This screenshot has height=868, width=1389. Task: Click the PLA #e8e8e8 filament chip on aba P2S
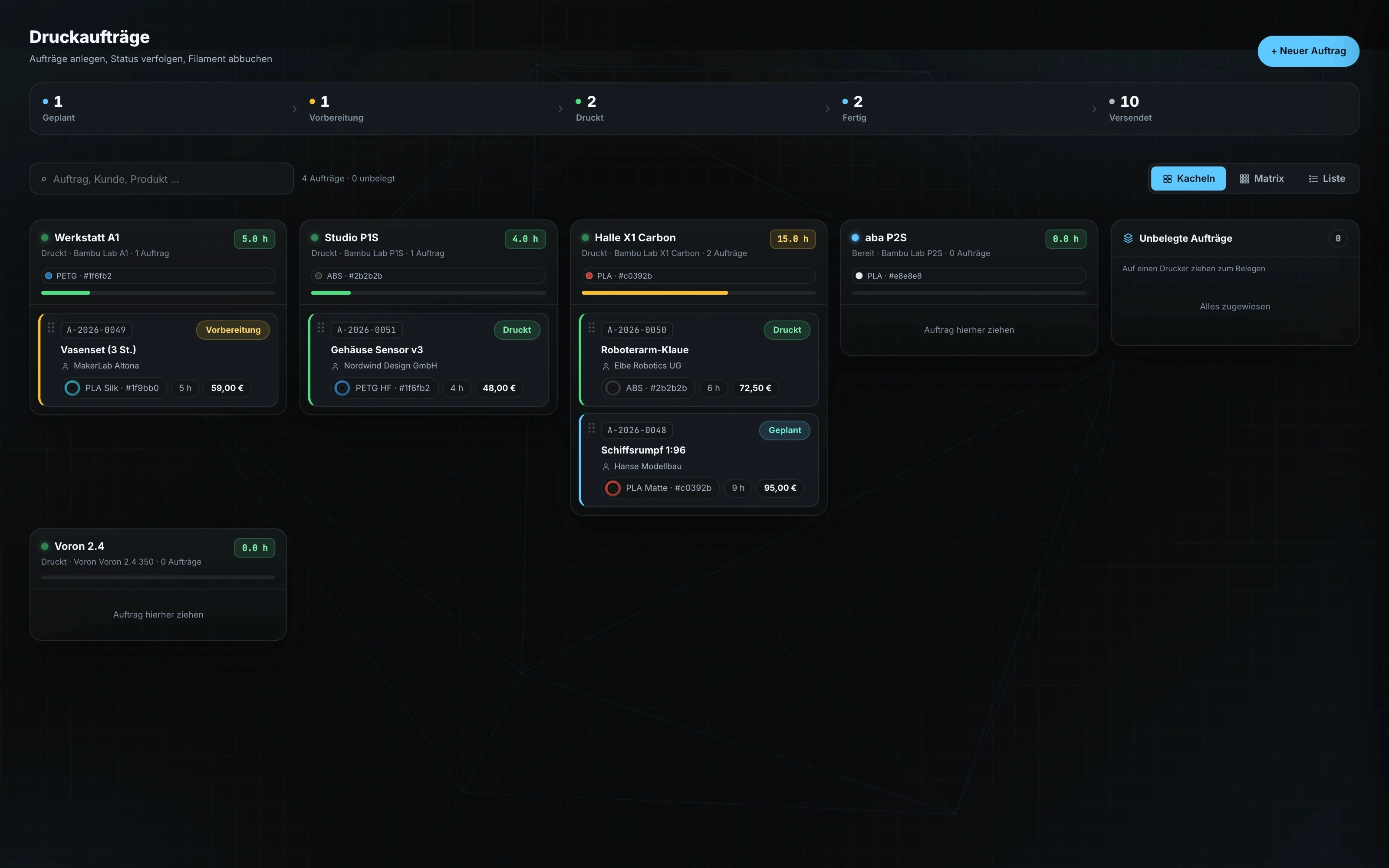pos(969,276)
